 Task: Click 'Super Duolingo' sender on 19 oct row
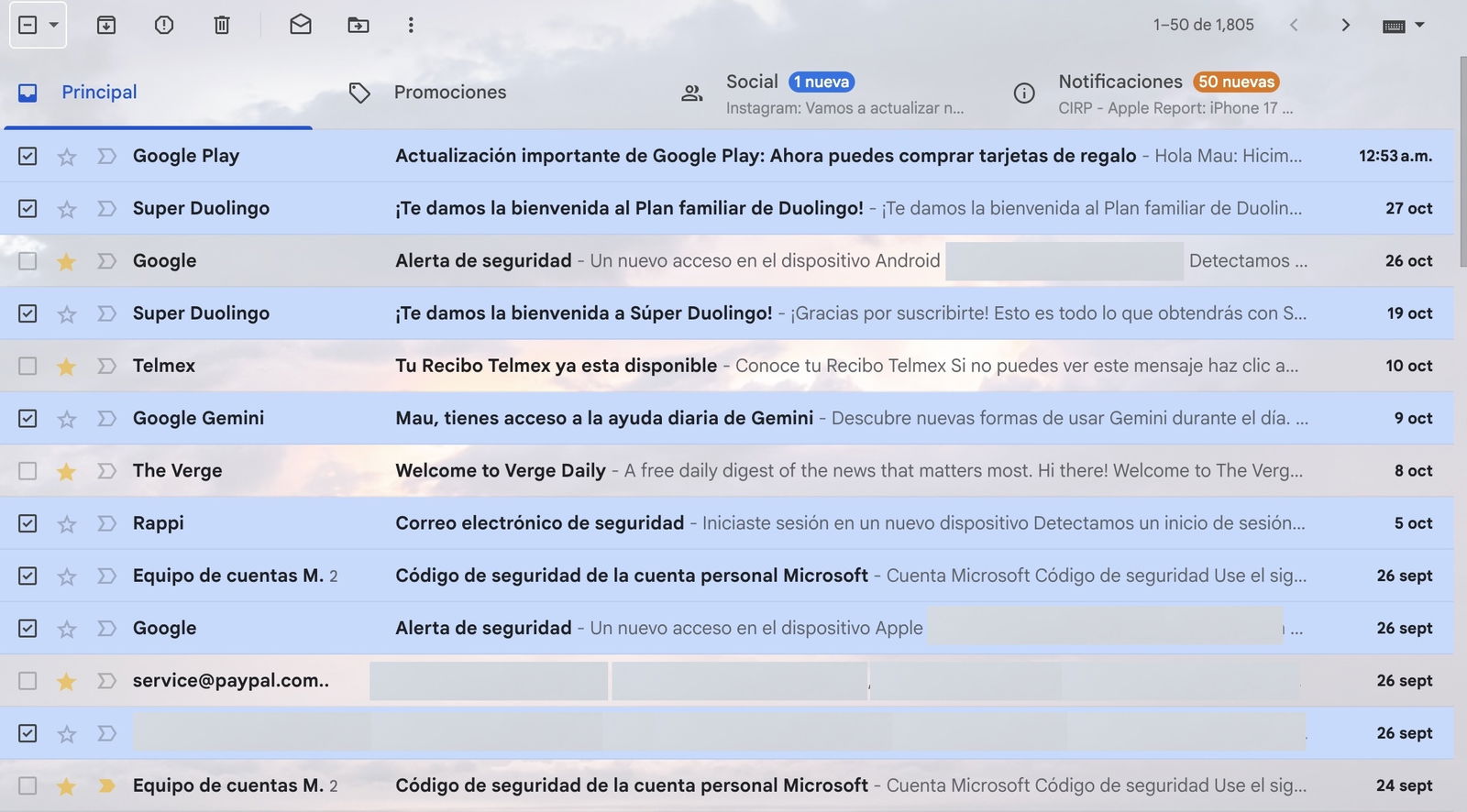point(201,313)
